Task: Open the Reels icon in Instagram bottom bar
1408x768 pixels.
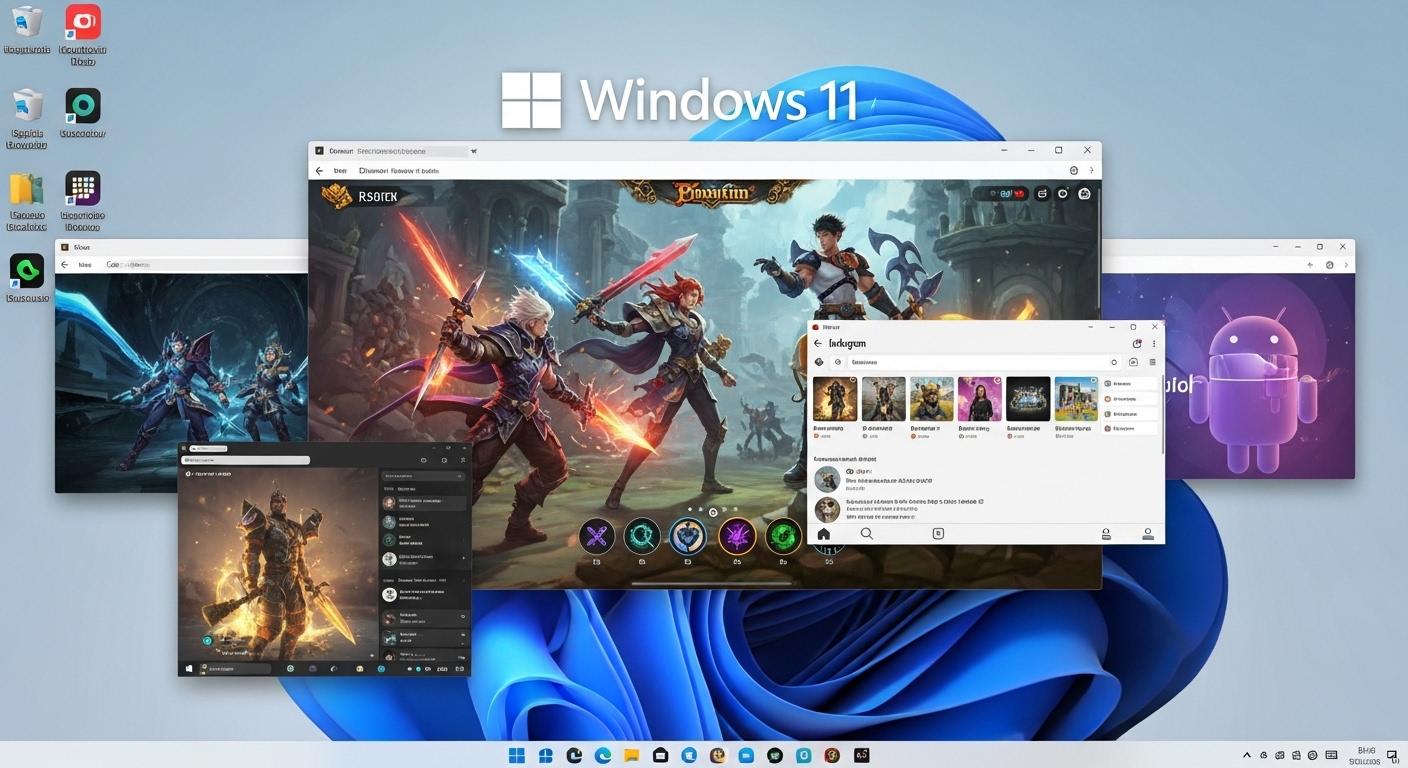Action: 938,533
